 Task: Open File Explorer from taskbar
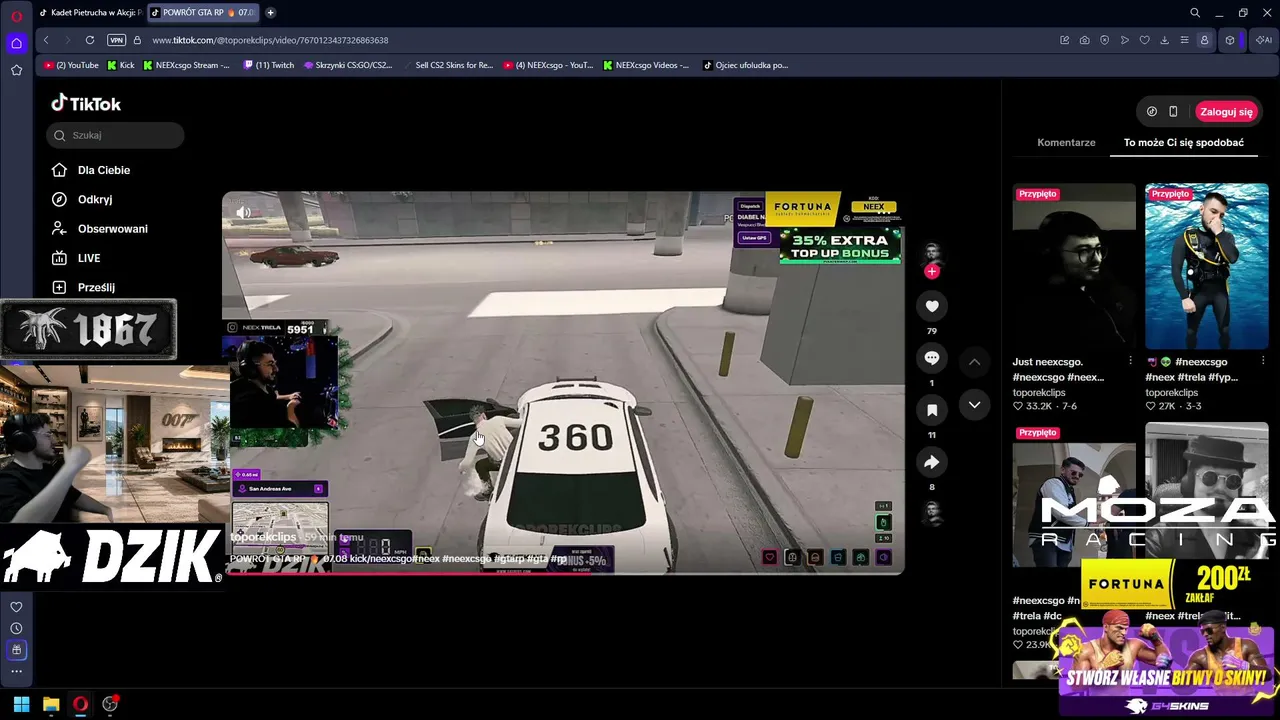(51, 704)
